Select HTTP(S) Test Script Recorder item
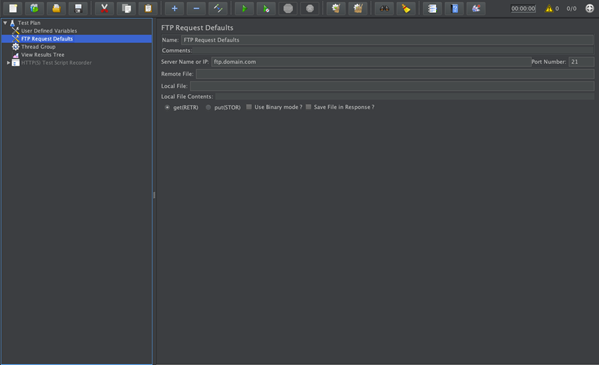 [56, 63]
